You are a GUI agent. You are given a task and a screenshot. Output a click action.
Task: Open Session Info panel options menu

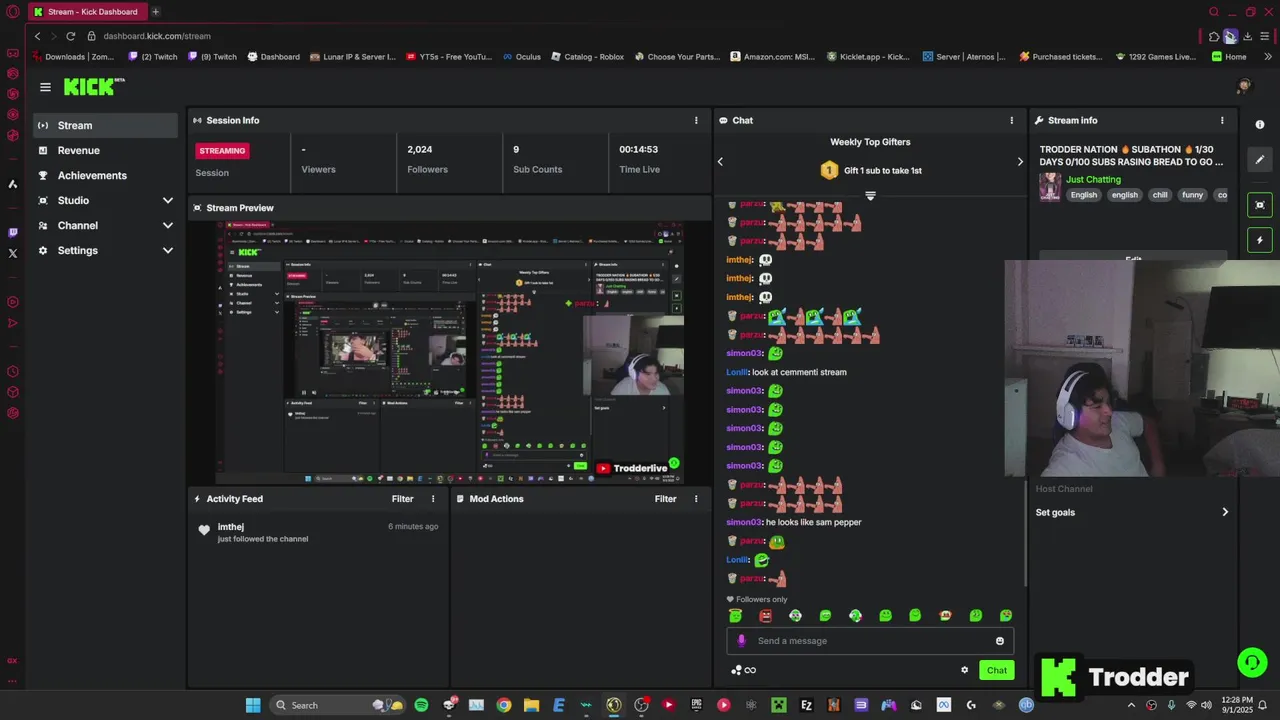[x=696, y=120]
